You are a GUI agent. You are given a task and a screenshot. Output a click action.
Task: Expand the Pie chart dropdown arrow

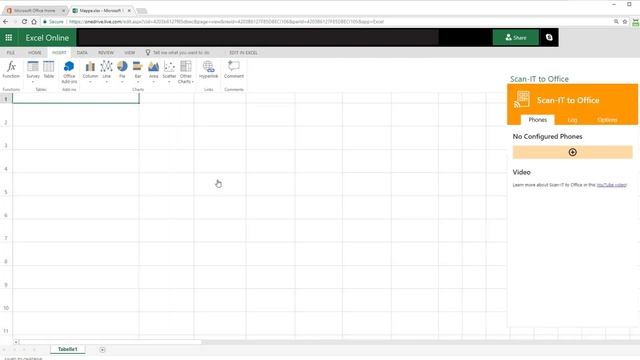[122, 82]
